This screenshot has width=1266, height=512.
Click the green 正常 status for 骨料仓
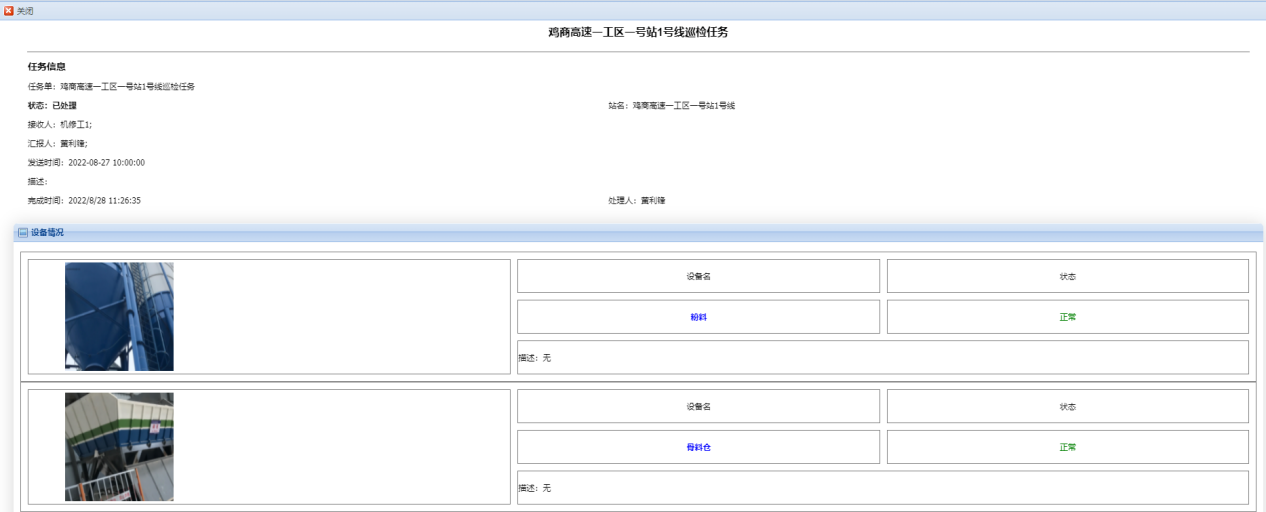coord(1067,448)
